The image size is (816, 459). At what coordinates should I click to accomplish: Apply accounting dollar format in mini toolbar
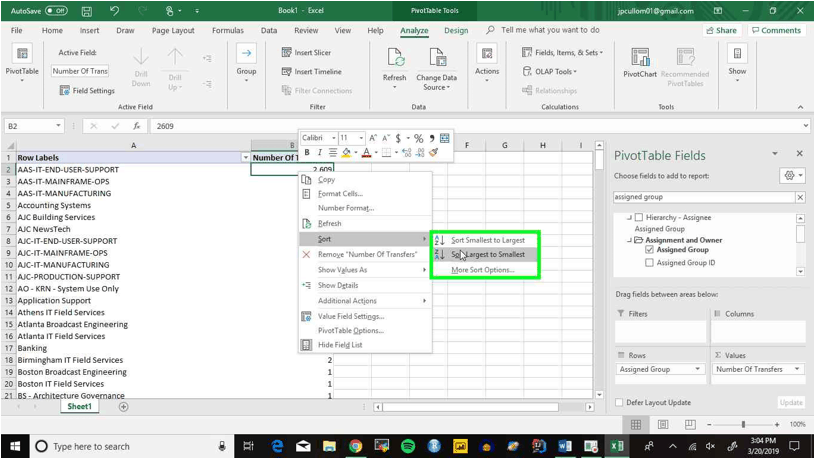point(398,138)
